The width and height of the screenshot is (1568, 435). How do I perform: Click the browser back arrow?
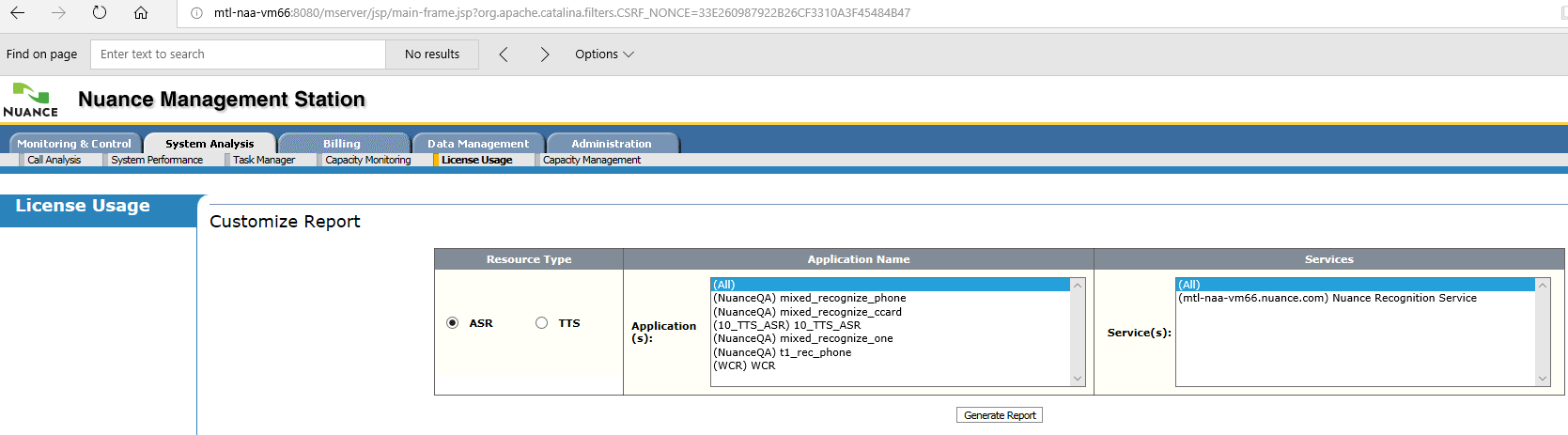(x=18, y=13)
